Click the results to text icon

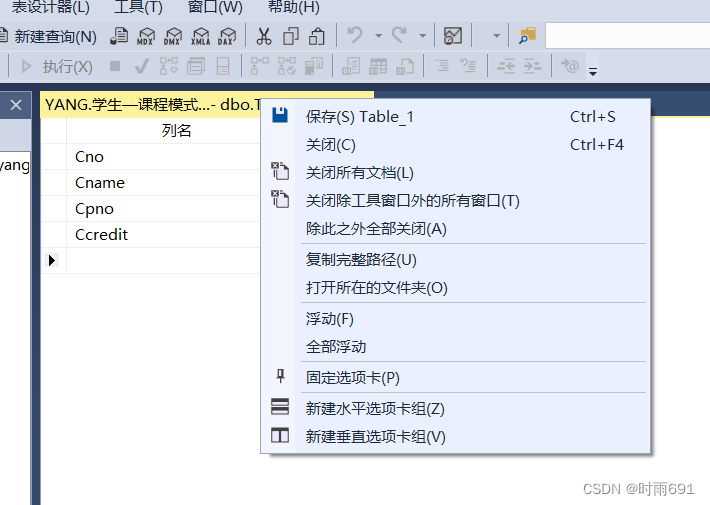351,67
